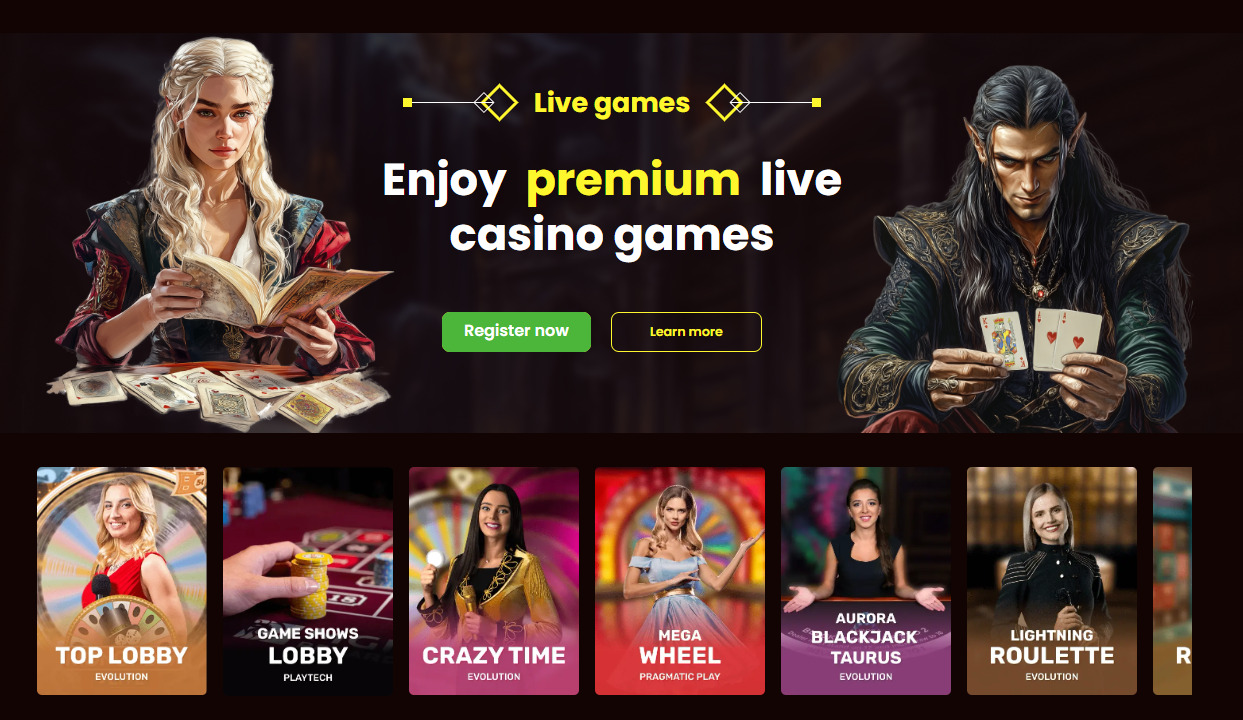Open the Top Lobby Evolution game card
Screen dimensions: 1243x720
coord(122,581)
